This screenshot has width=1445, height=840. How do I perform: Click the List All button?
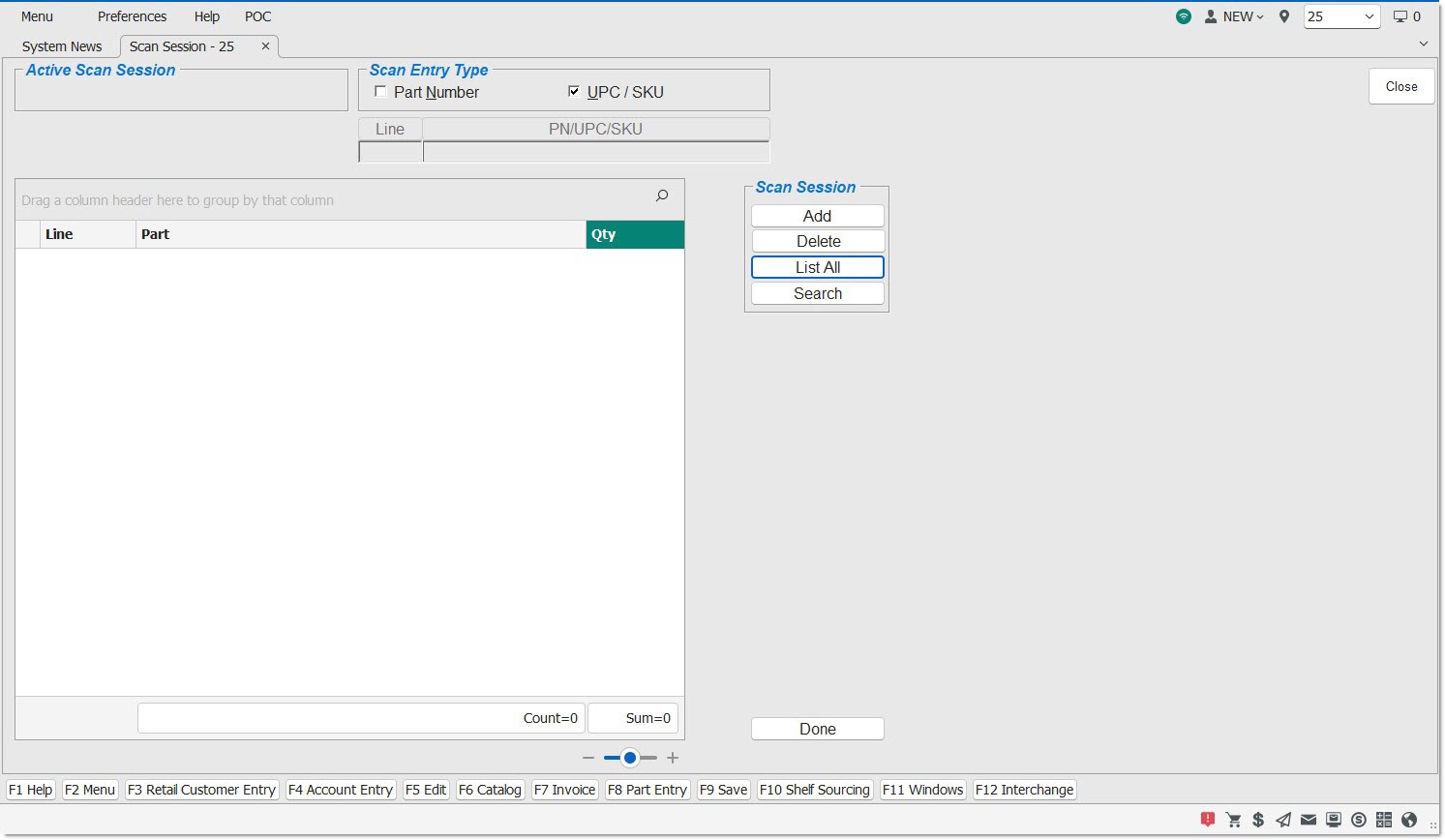(818, 267)
